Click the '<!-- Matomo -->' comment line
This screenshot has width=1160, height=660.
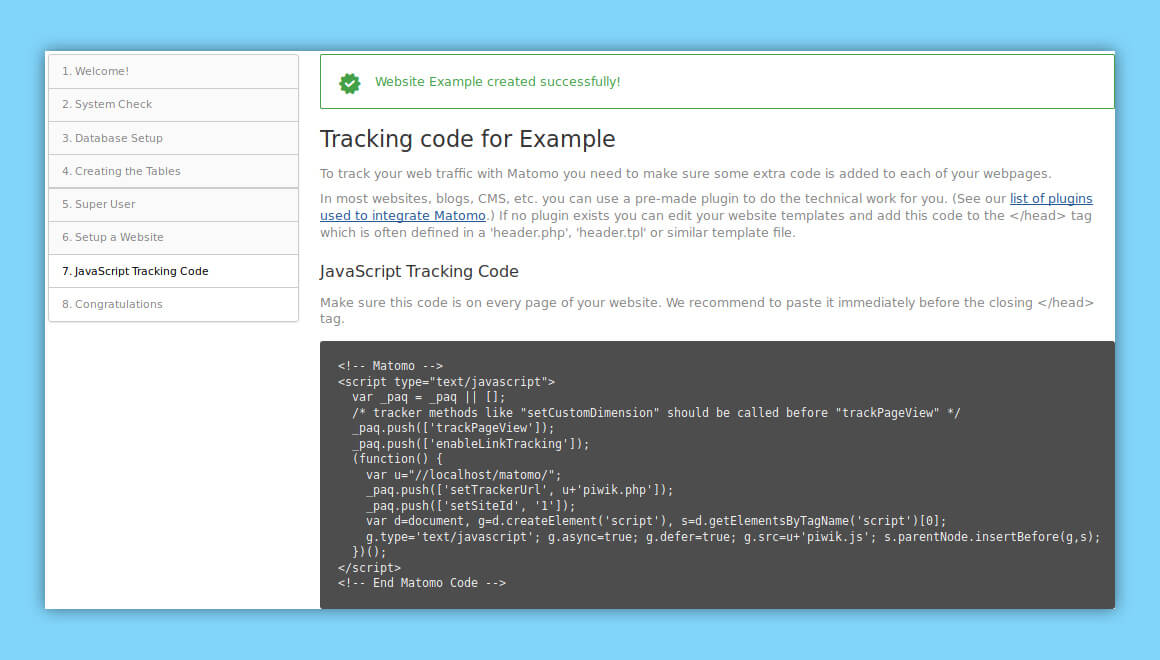point(390,366)
